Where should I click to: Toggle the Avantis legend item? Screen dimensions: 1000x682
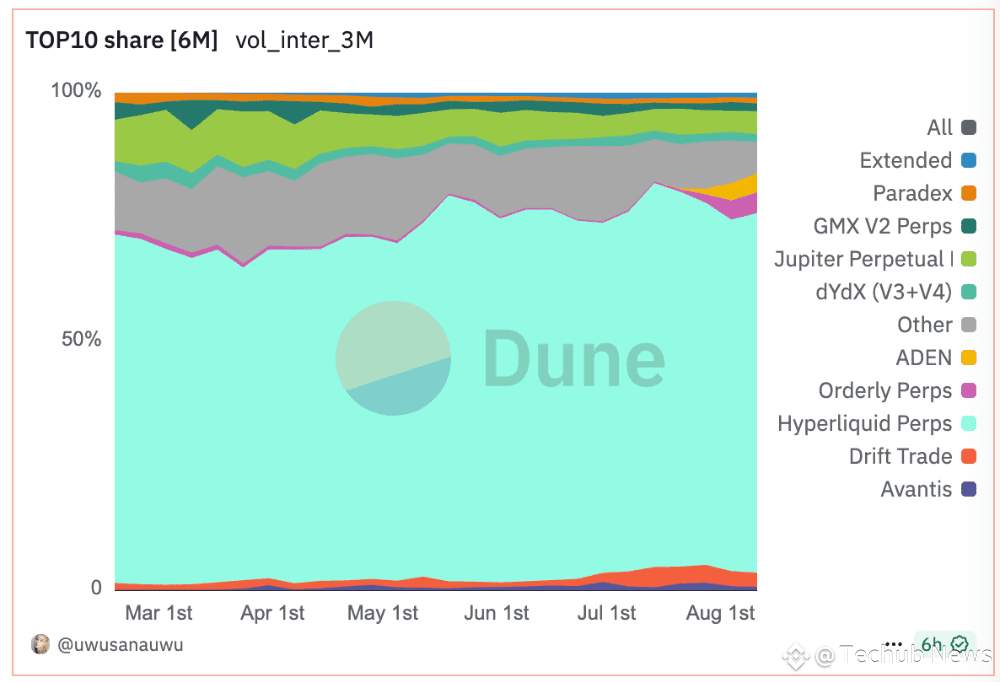coord(928,489)
